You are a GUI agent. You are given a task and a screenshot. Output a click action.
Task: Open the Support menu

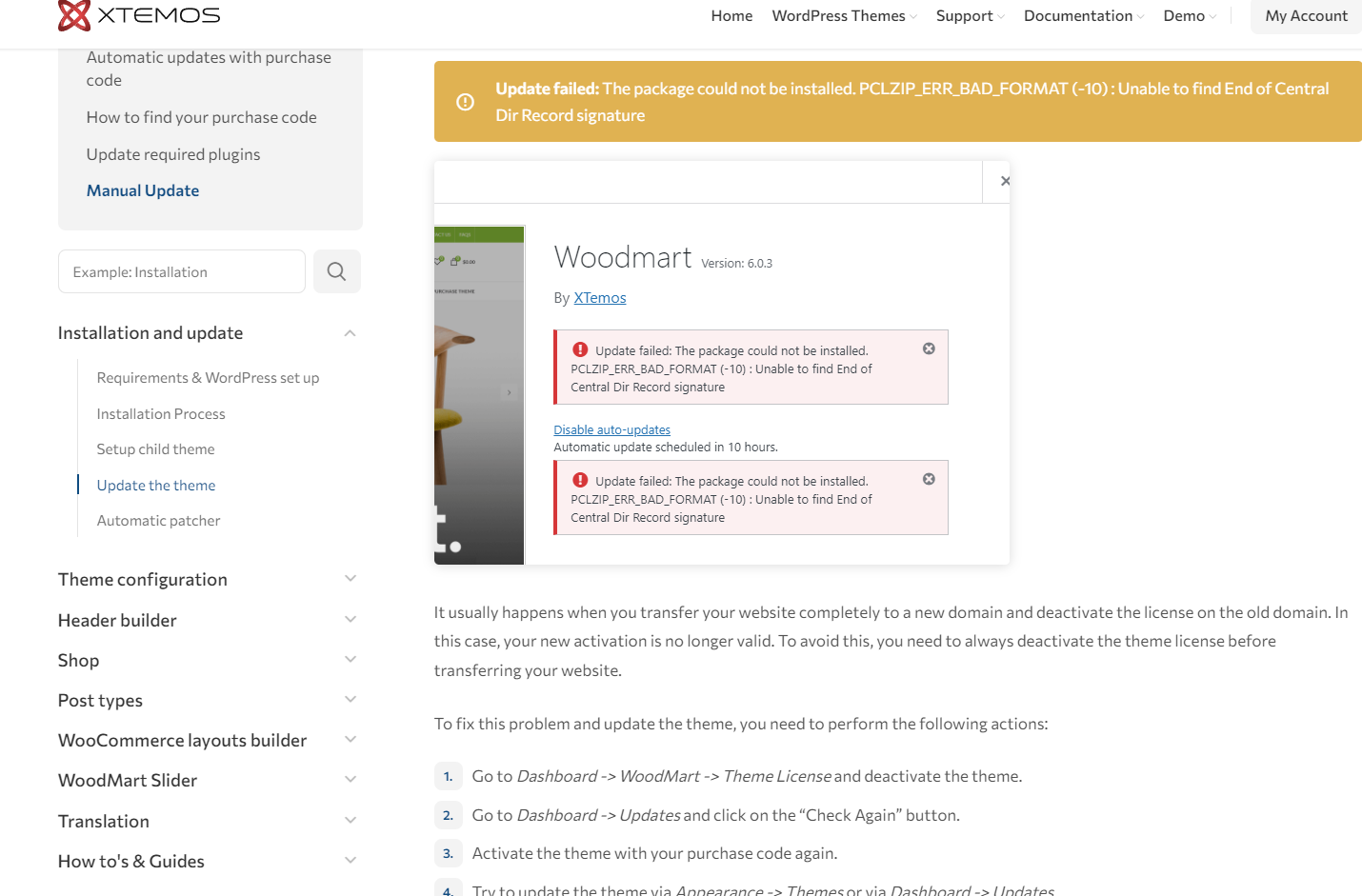(x=971, y=15)
